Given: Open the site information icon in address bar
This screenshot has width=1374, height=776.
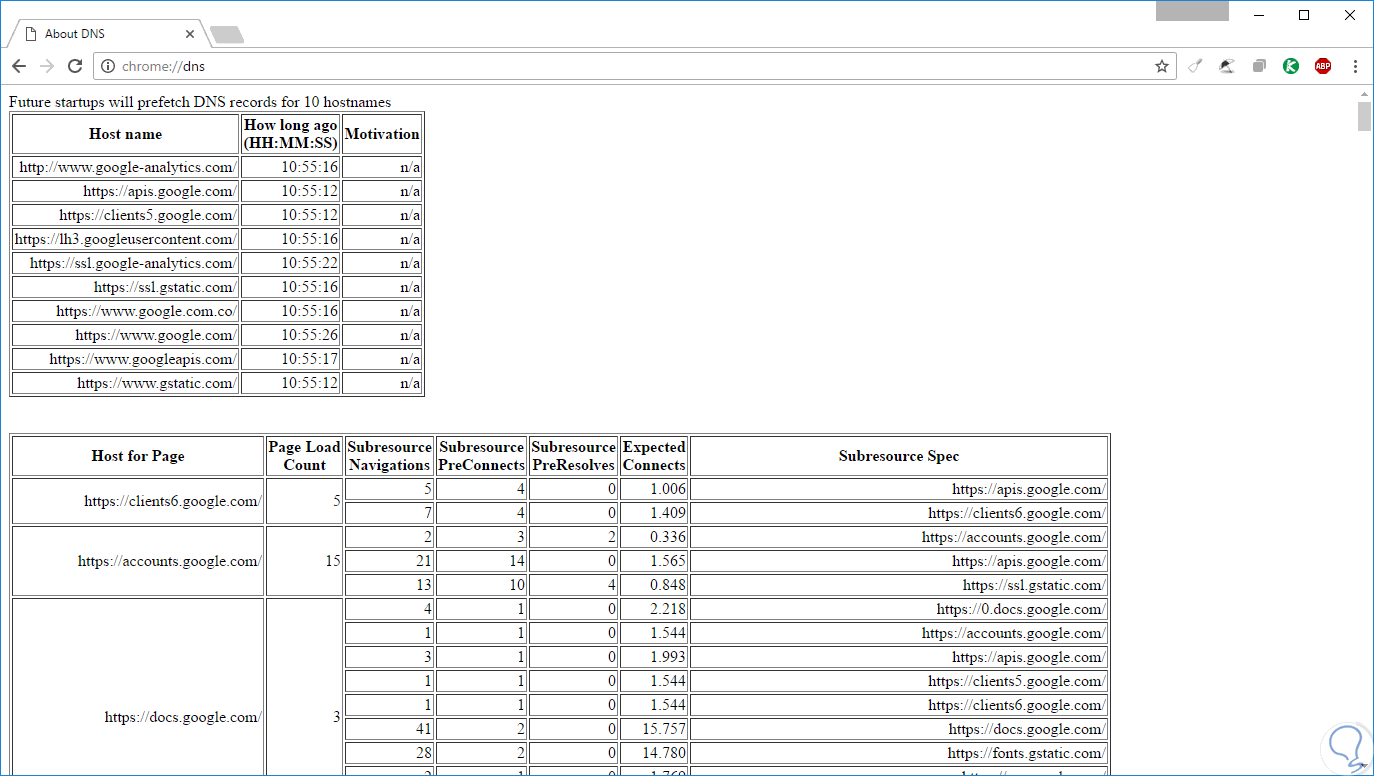Looking at the screenshot, I should pos(109,66).
